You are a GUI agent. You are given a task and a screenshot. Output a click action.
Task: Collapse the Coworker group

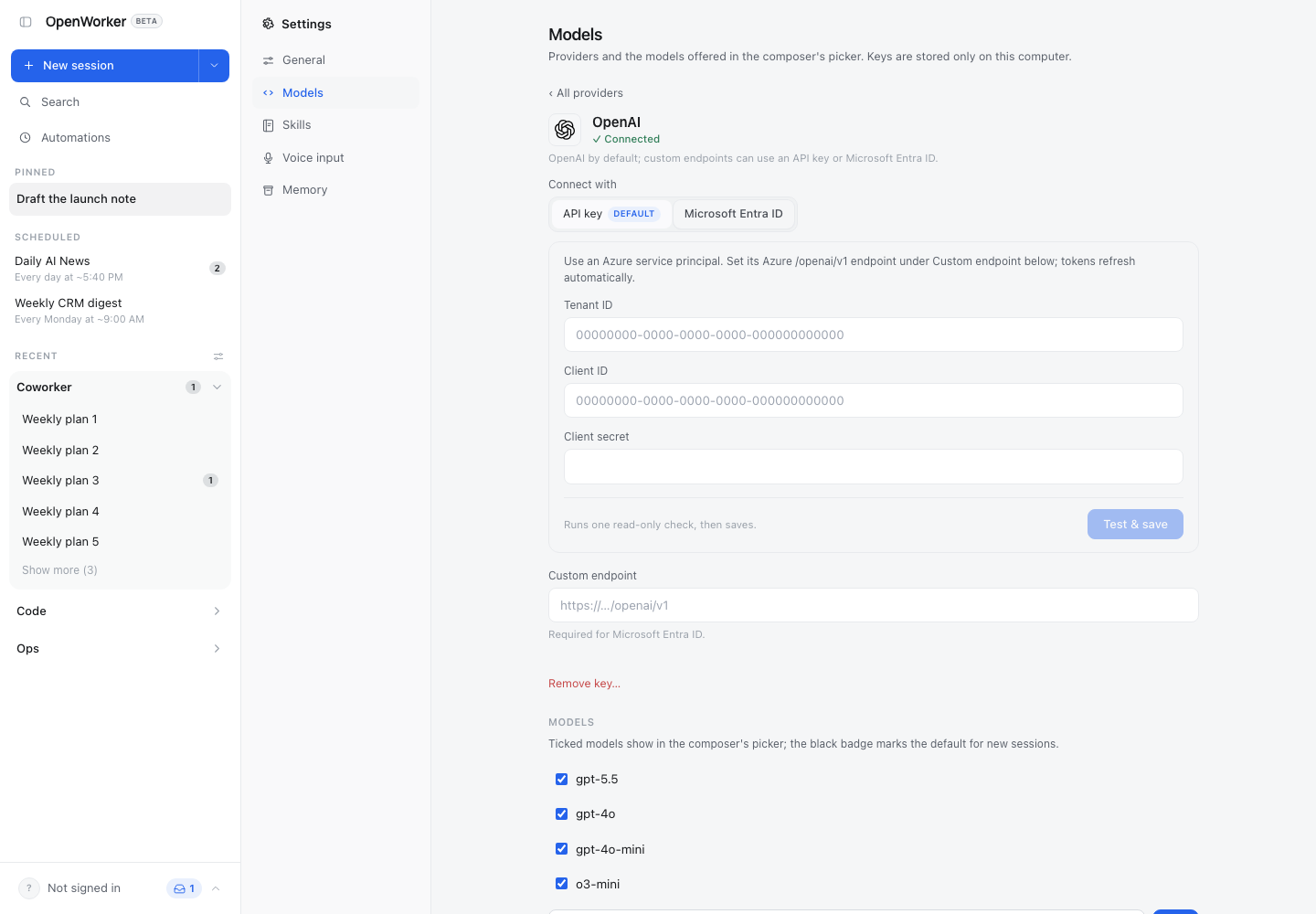pos(217,388)
